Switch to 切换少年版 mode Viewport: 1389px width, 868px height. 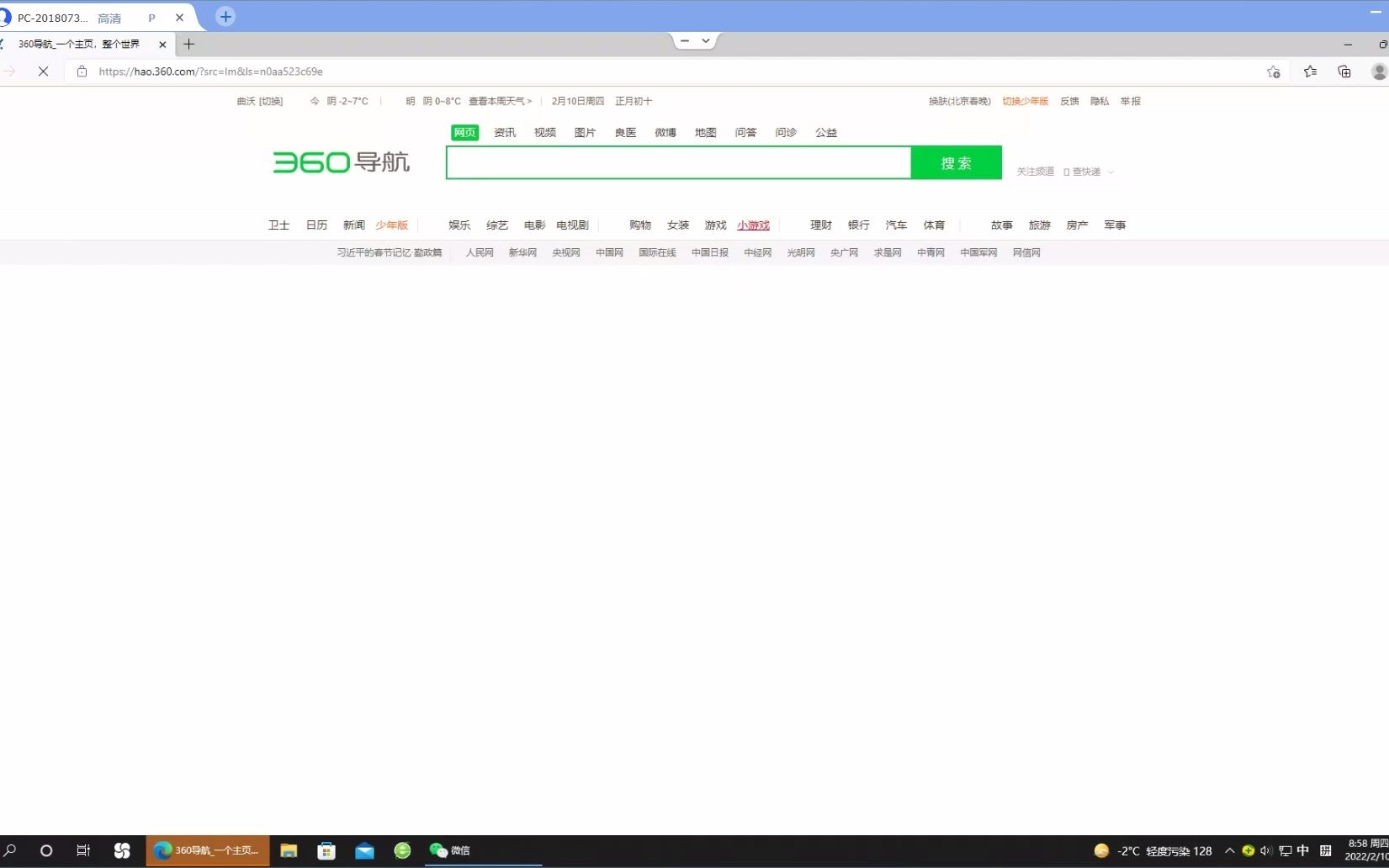coord(1025,101)
